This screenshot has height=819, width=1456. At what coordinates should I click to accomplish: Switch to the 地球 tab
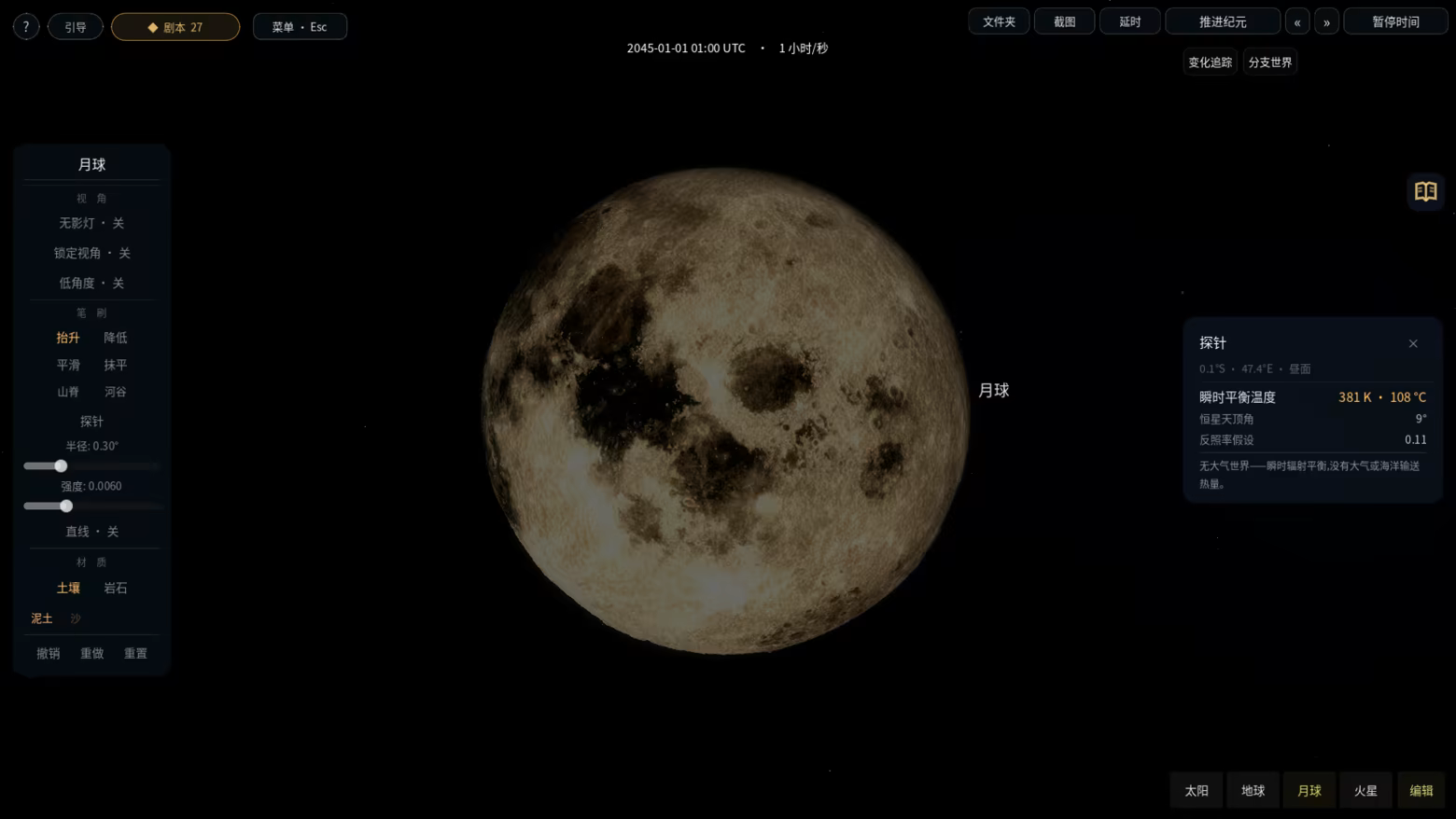[x=1253, y=790]
